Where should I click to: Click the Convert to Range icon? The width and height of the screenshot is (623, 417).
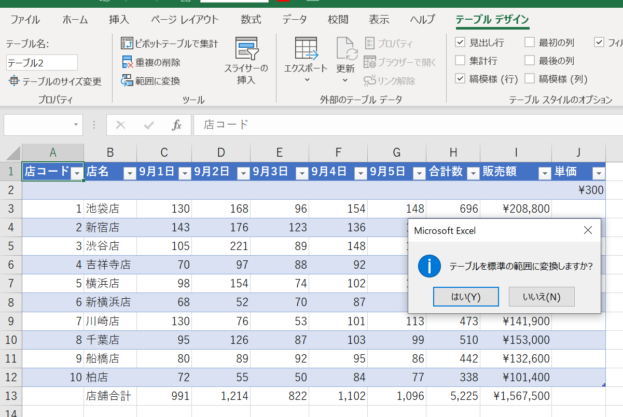pos(127,81)
